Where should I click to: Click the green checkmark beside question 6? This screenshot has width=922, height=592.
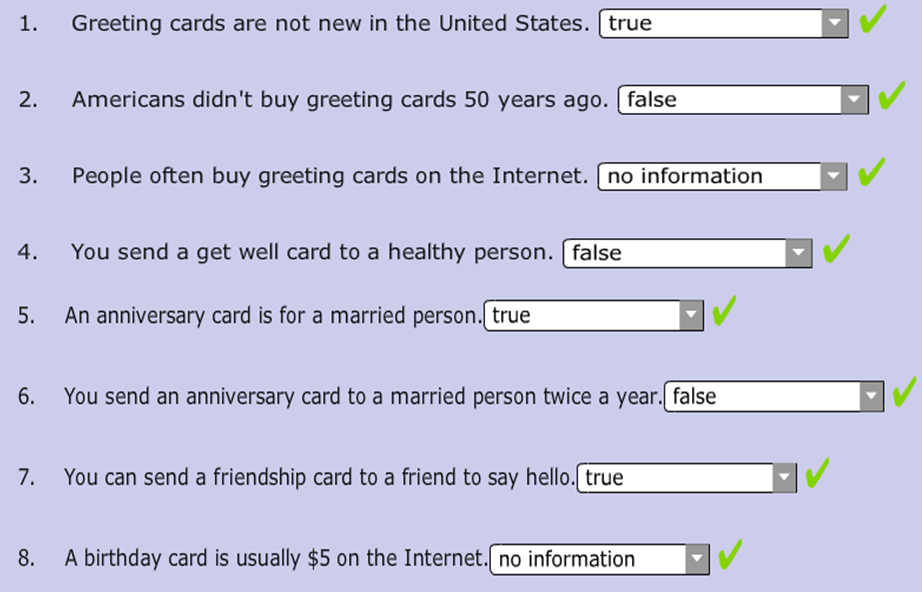point(904,393)
